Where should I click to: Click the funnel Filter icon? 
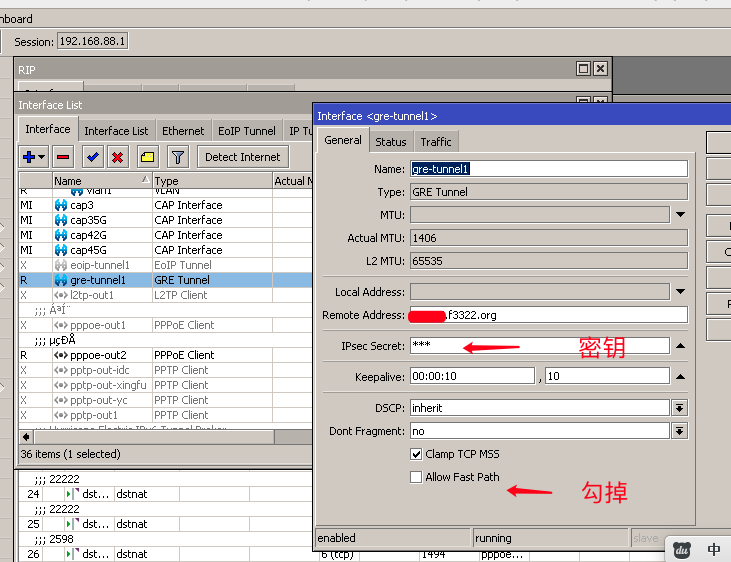click(178, 157)
